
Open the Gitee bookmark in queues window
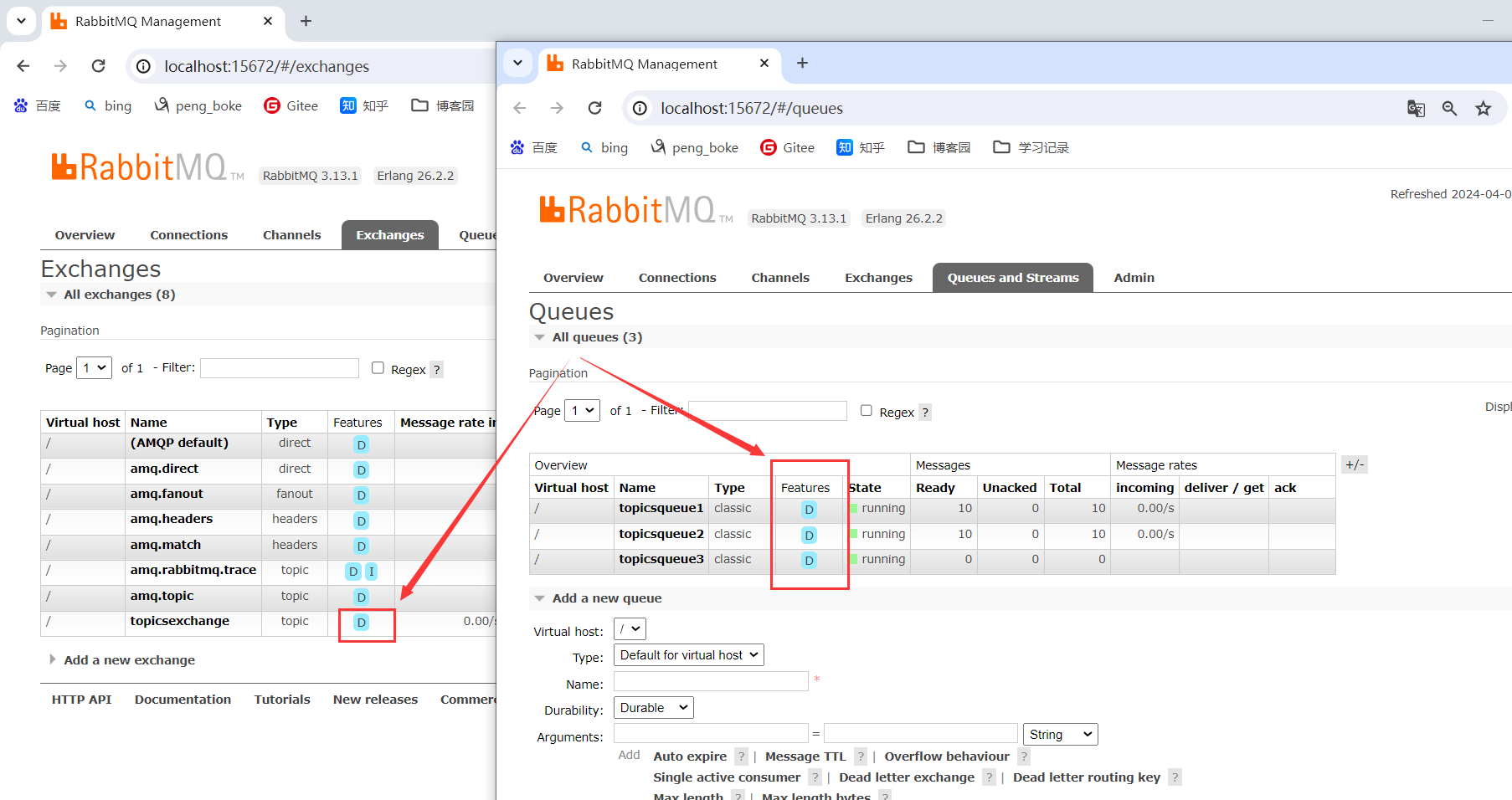(787, 147)
